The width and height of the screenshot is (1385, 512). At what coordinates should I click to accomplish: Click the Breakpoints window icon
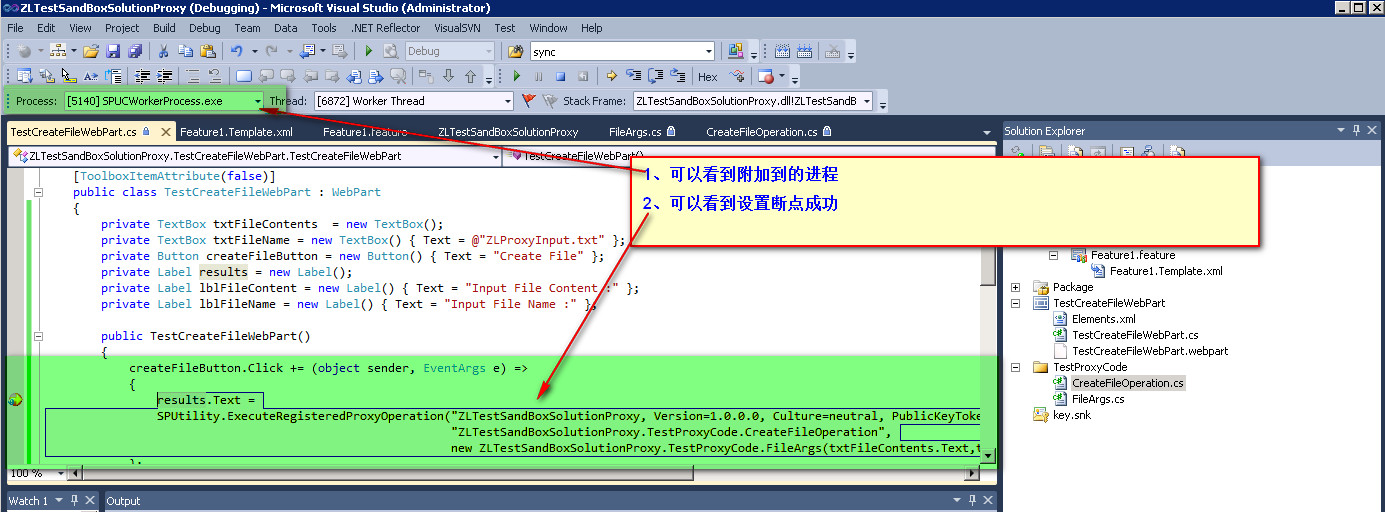[x=766, y=76]
